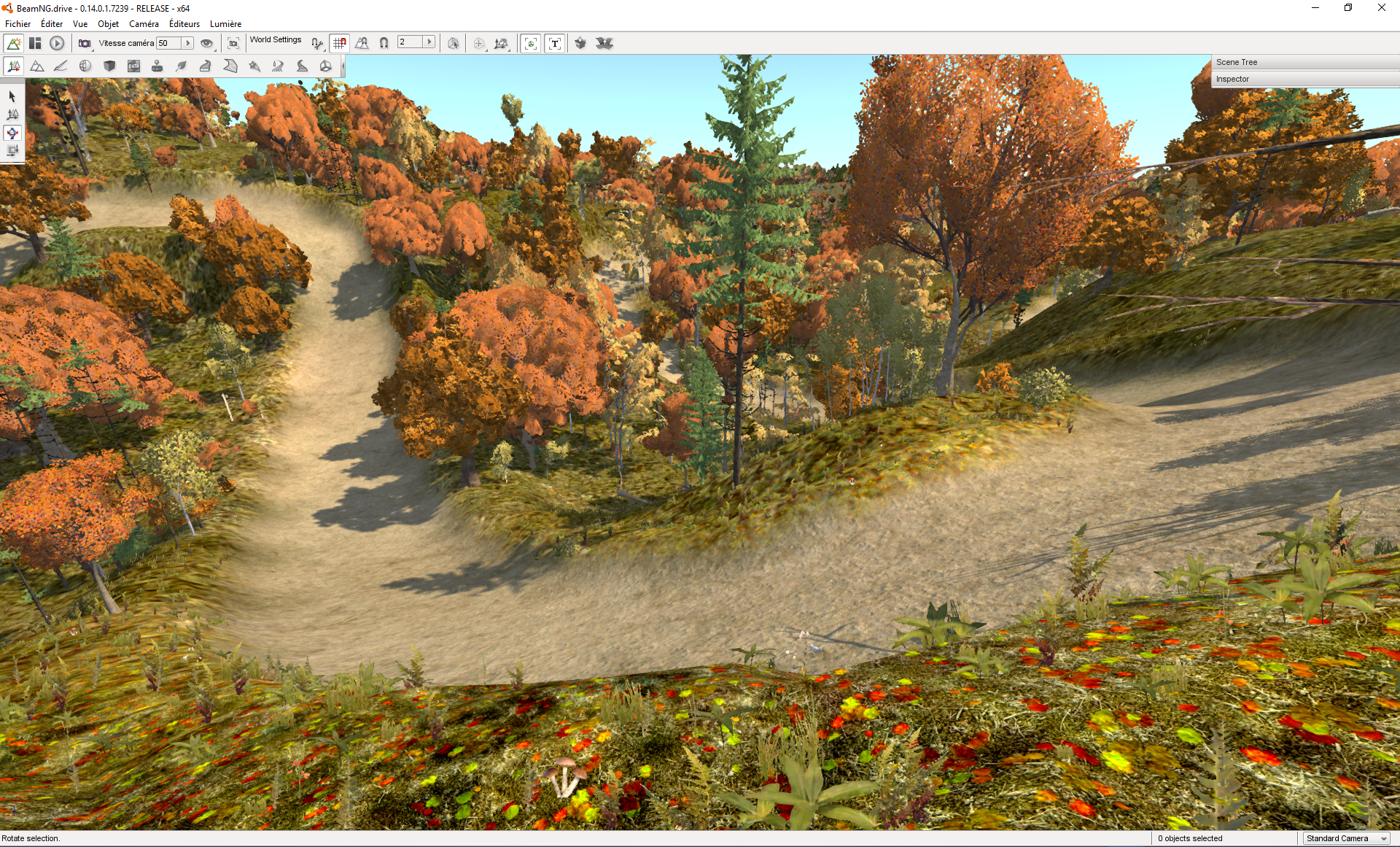Click the snap size field showing 2
The image size is (1400, 847).
[x=411, y=42]
